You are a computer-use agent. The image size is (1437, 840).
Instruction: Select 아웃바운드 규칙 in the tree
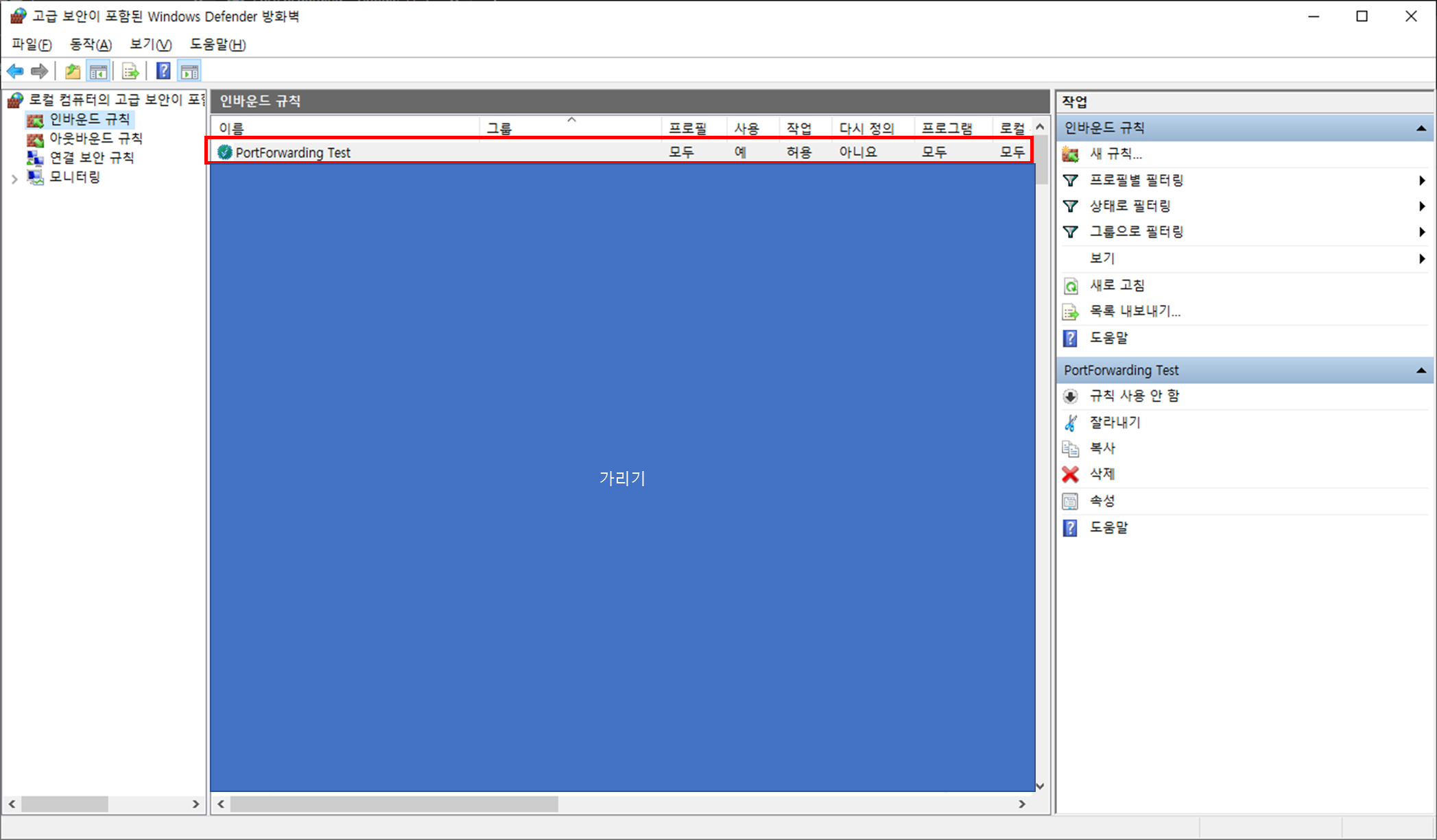(x=95, y=139)
